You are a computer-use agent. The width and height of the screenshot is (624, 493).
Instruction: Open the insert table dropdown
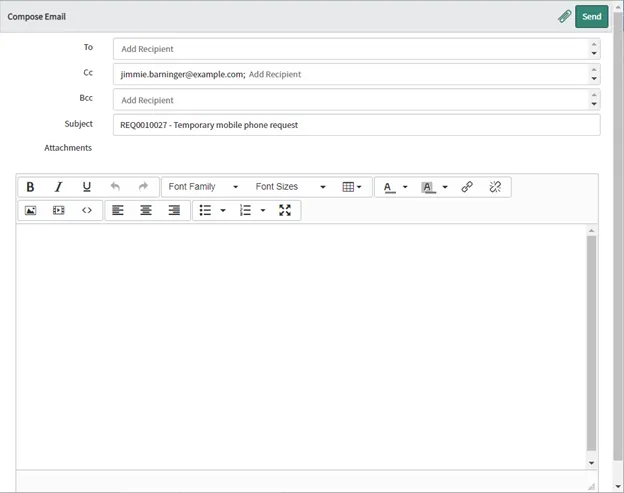(x=352, y=187)
